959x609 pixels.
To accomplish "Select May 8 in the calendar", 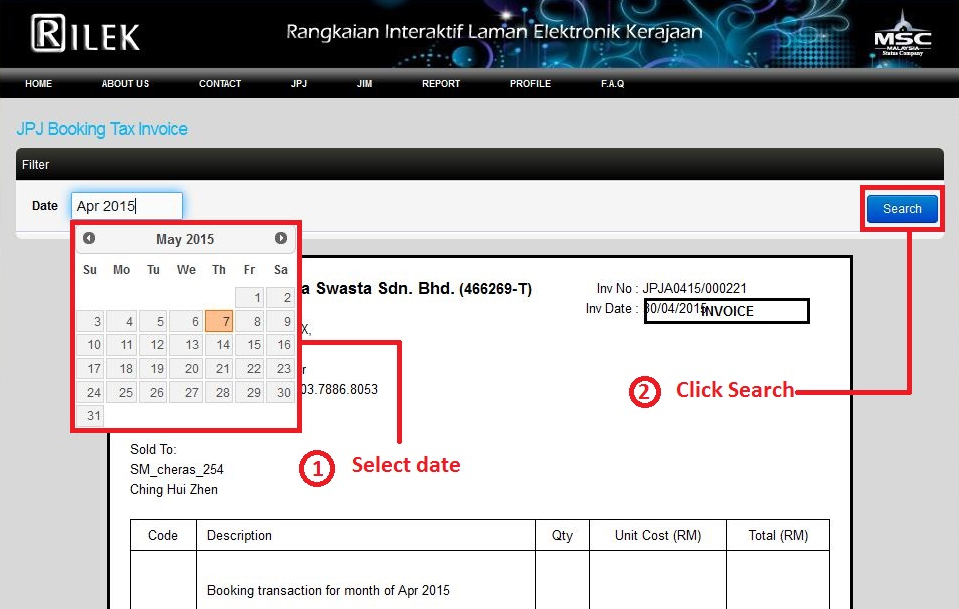I will (250, 321).
